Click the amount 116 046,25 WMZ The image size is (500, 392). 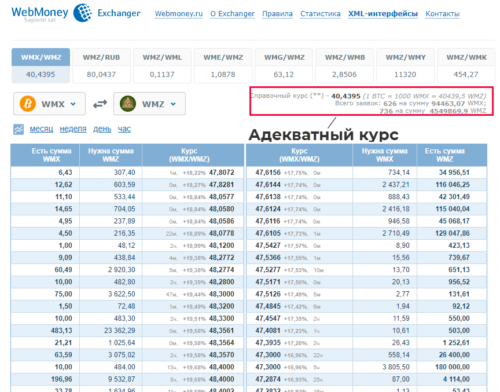pyautogui.click(x=453, y=185)
